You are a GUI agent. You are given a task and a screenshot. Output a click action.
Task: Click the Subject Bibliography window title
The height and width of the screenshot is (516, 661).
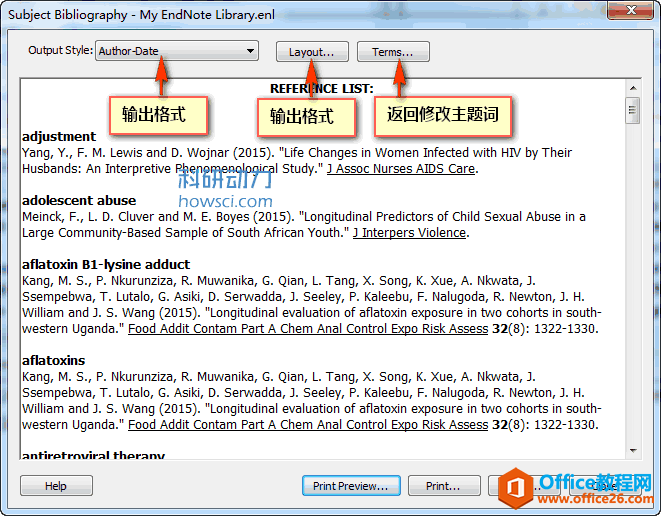142,15
